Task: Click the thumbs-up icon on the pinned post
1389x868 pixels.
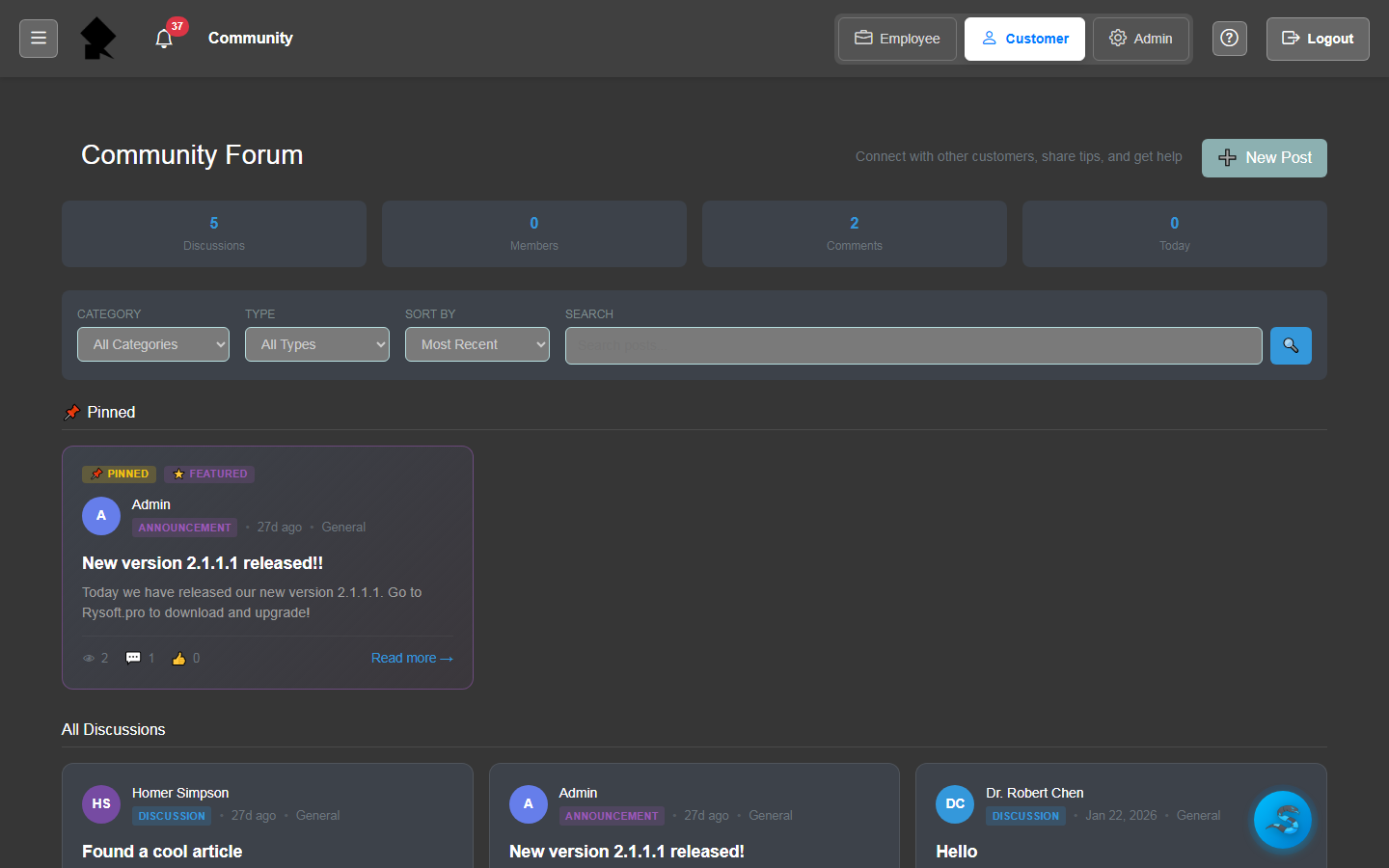Action: tap(177, 658)
